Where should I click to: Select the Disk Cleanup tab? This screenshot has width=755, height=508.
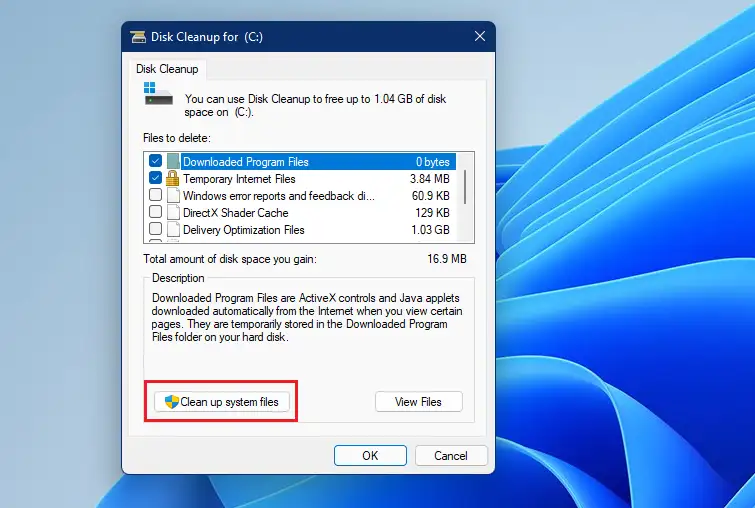point(167,69)
